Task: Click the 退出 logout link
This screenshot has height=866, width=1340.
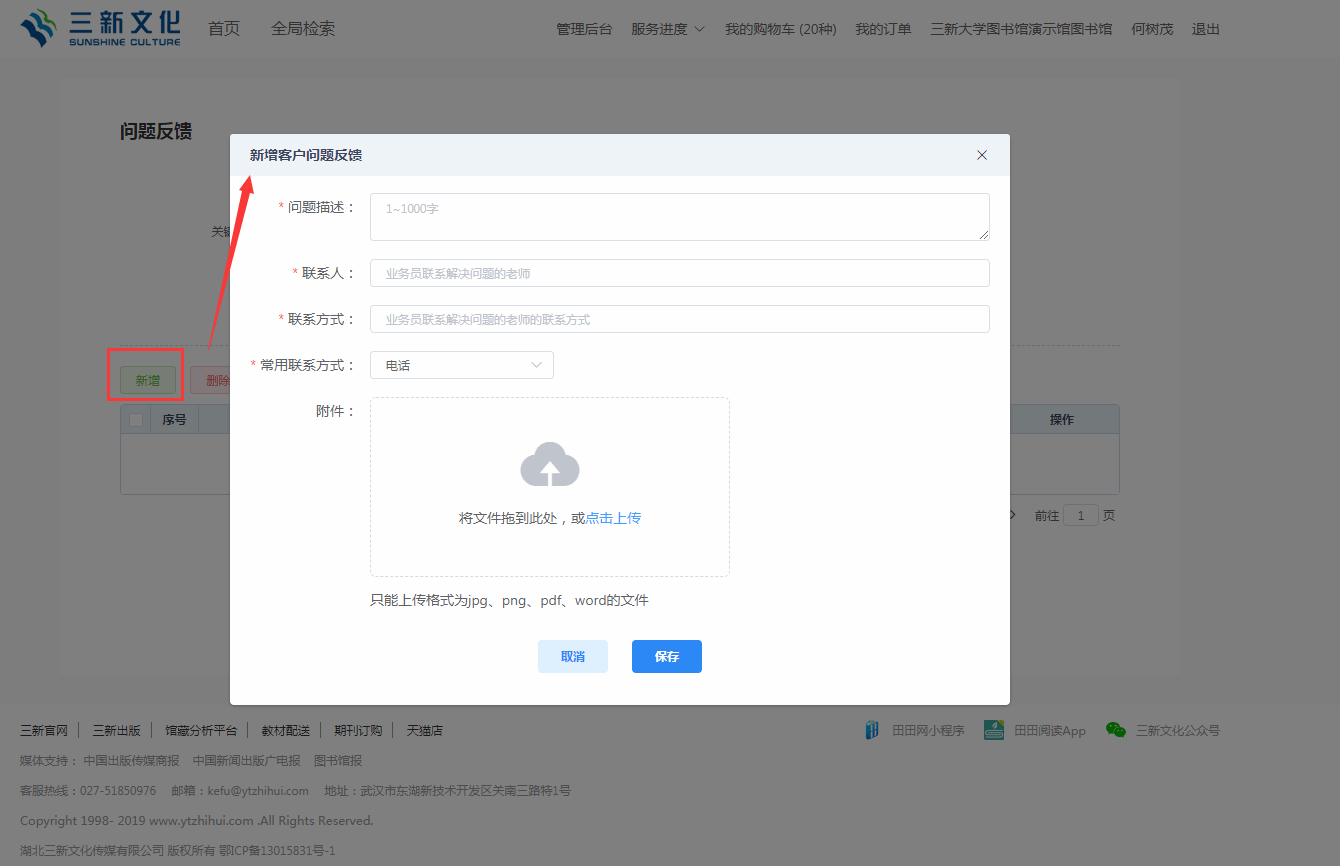Action: (1205, 29)
